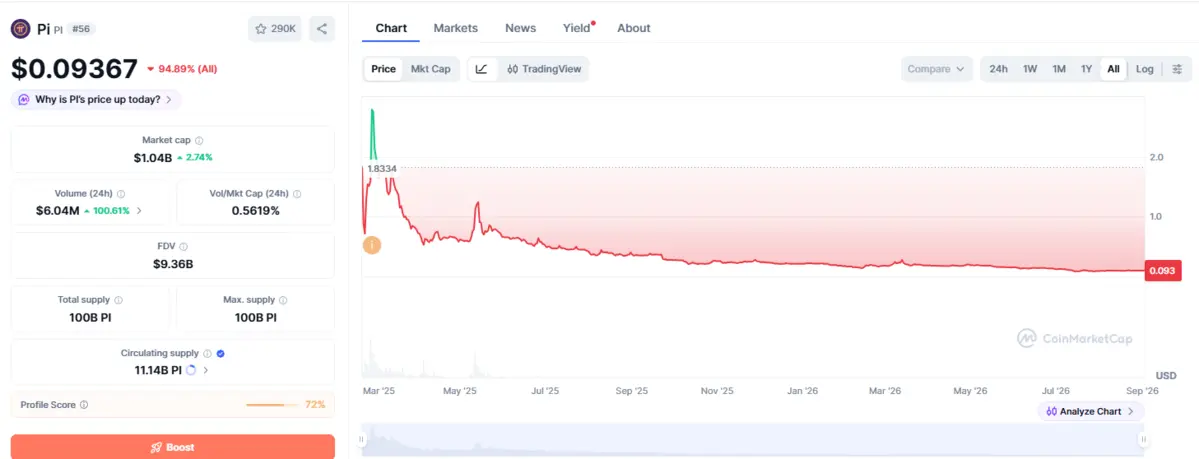Open the News tab
Image resolution: width=1199 pixels, height=459 pixels.
(x=520, y=28)
